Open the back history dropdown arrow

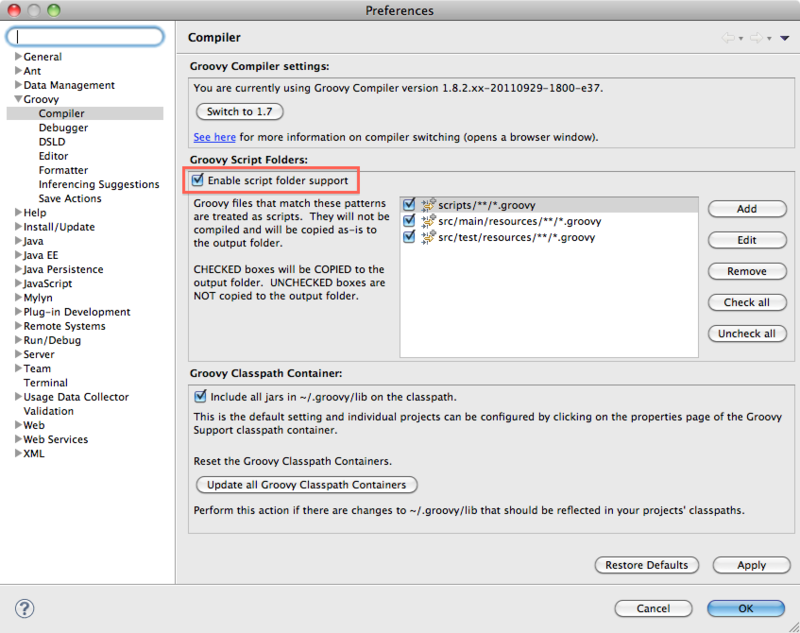(x=741, y=39)
